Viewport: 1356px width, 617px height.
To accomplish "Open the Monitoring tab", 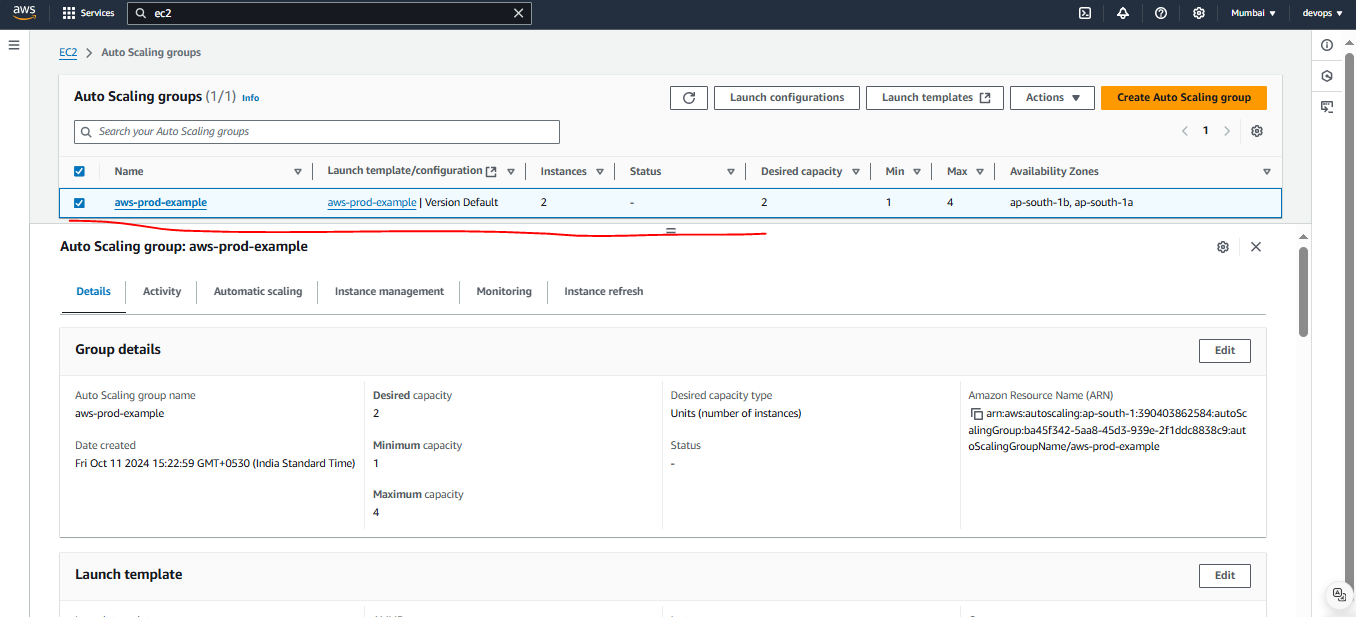I will pos(504,292).
